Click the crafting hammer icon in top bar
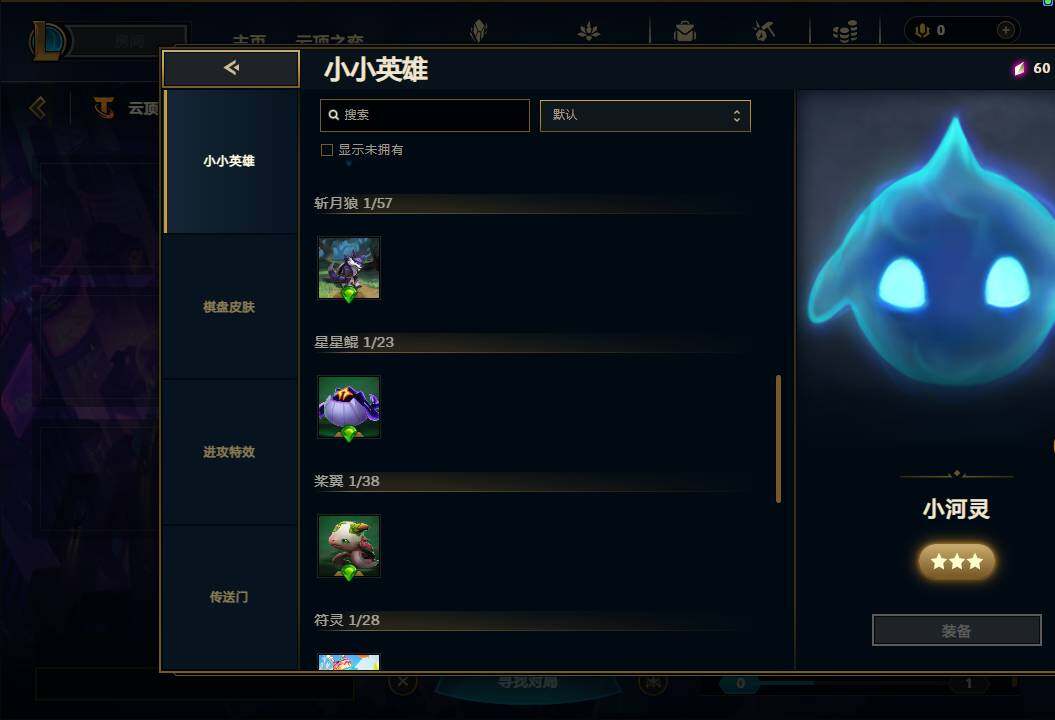 click(764, 30)
